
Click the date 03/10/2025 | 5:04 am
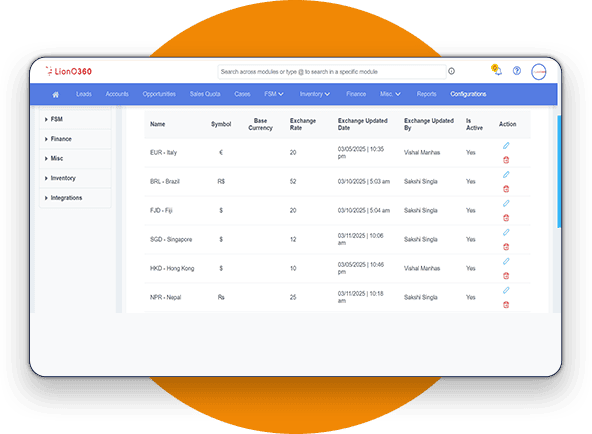click(x=364, y=211)
